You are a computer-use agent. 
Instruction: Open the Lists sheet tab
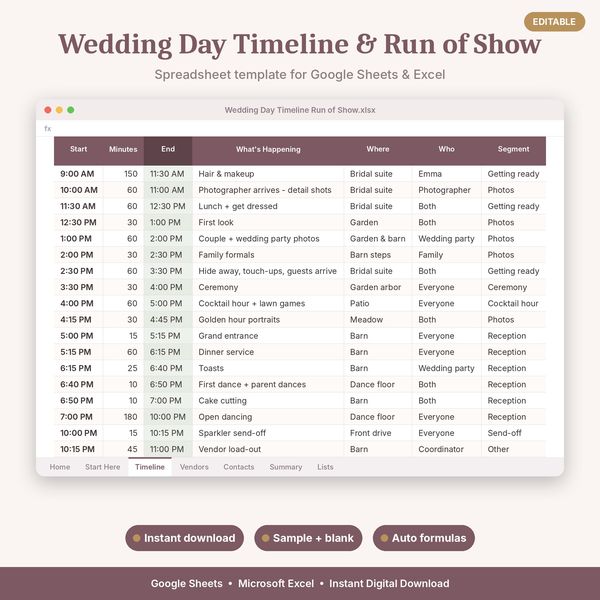point(325,467)
